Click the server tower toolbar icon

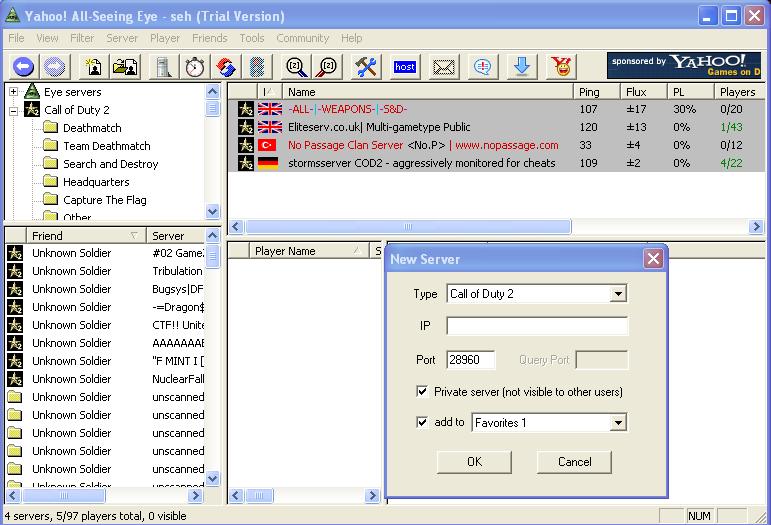pyautogui.click(x=163, y=66)
